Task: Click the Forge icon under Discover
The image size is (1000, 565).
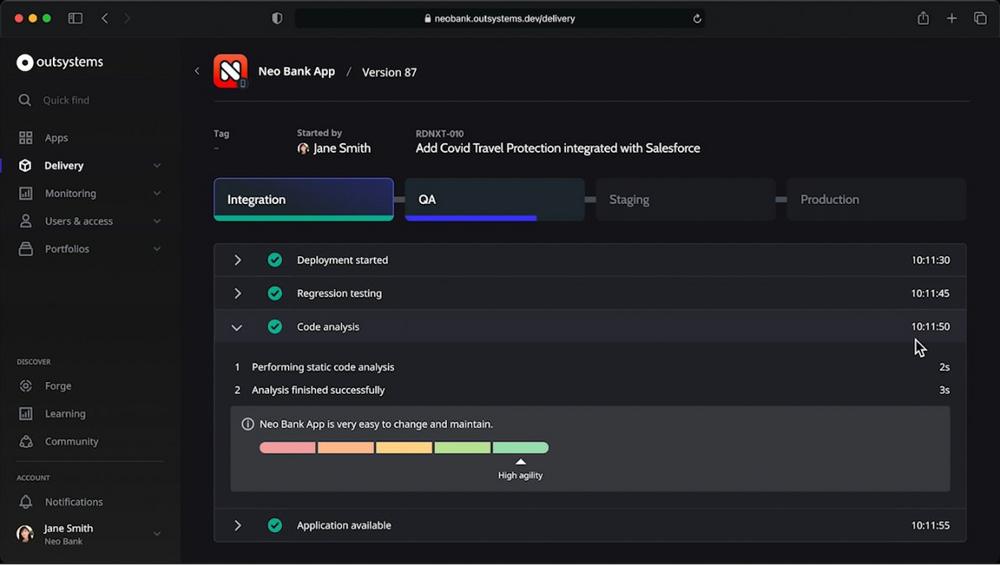Action: click(26, 386)
